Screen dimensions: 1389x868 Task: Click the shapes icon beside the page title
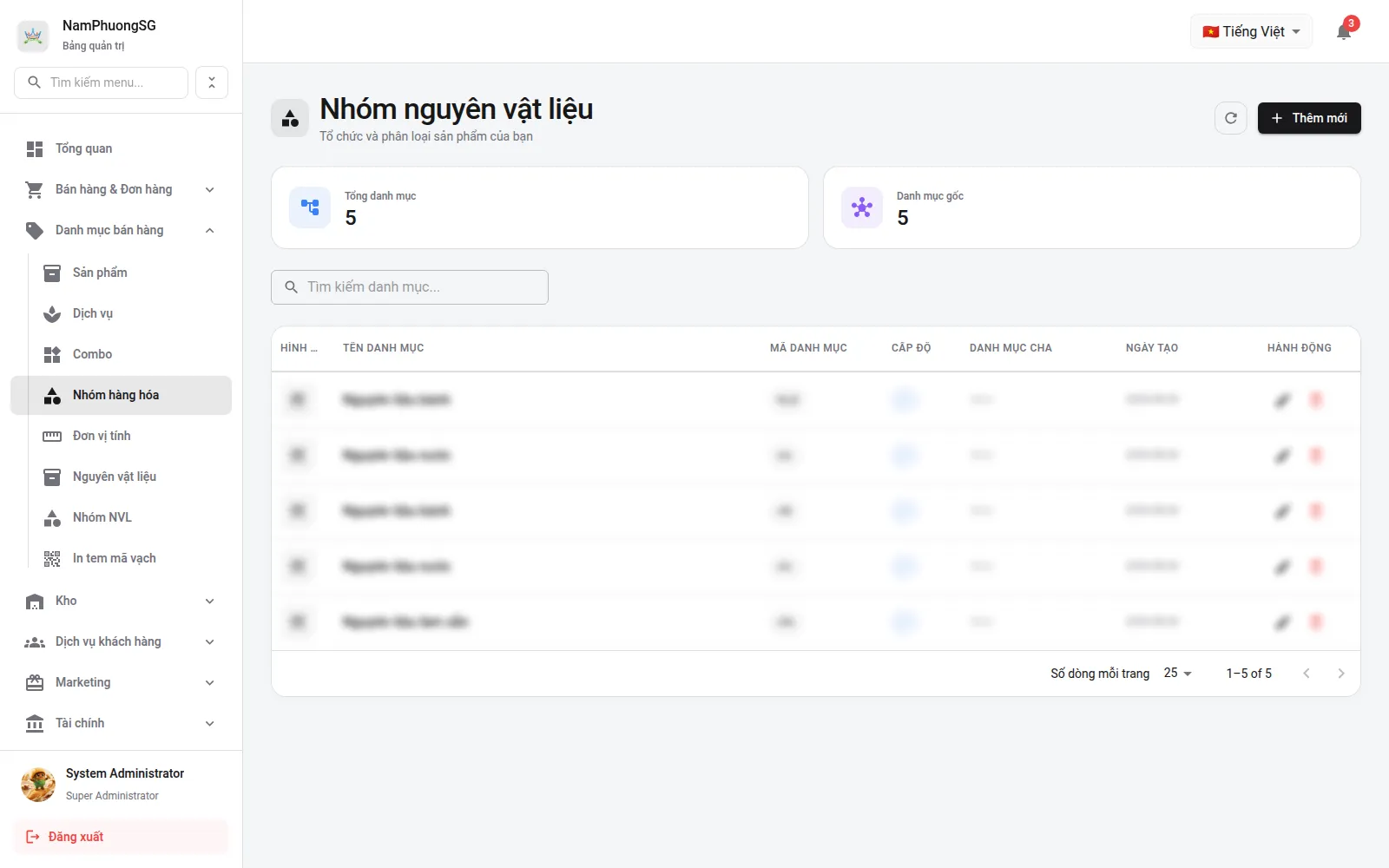(290, 118)
